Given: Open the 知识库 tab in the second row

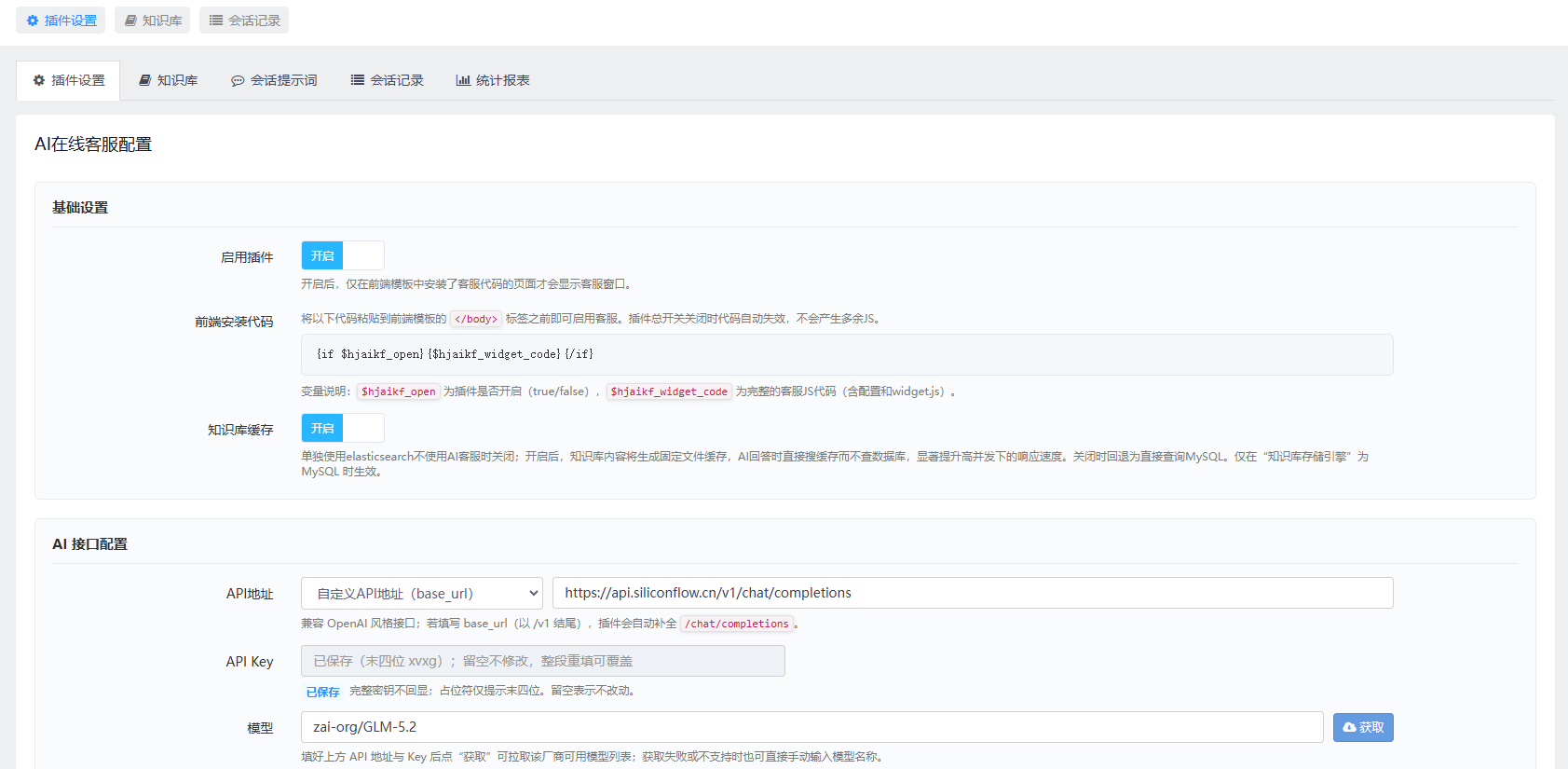Looking at the screenshot, I should (168, 80).
